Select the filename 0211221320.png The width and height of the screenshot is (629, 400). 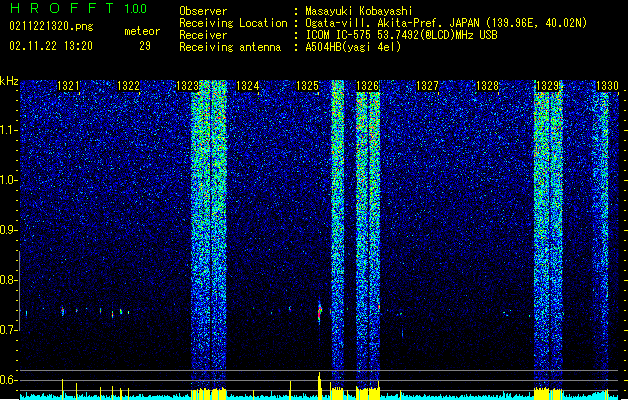pos(51,26)
